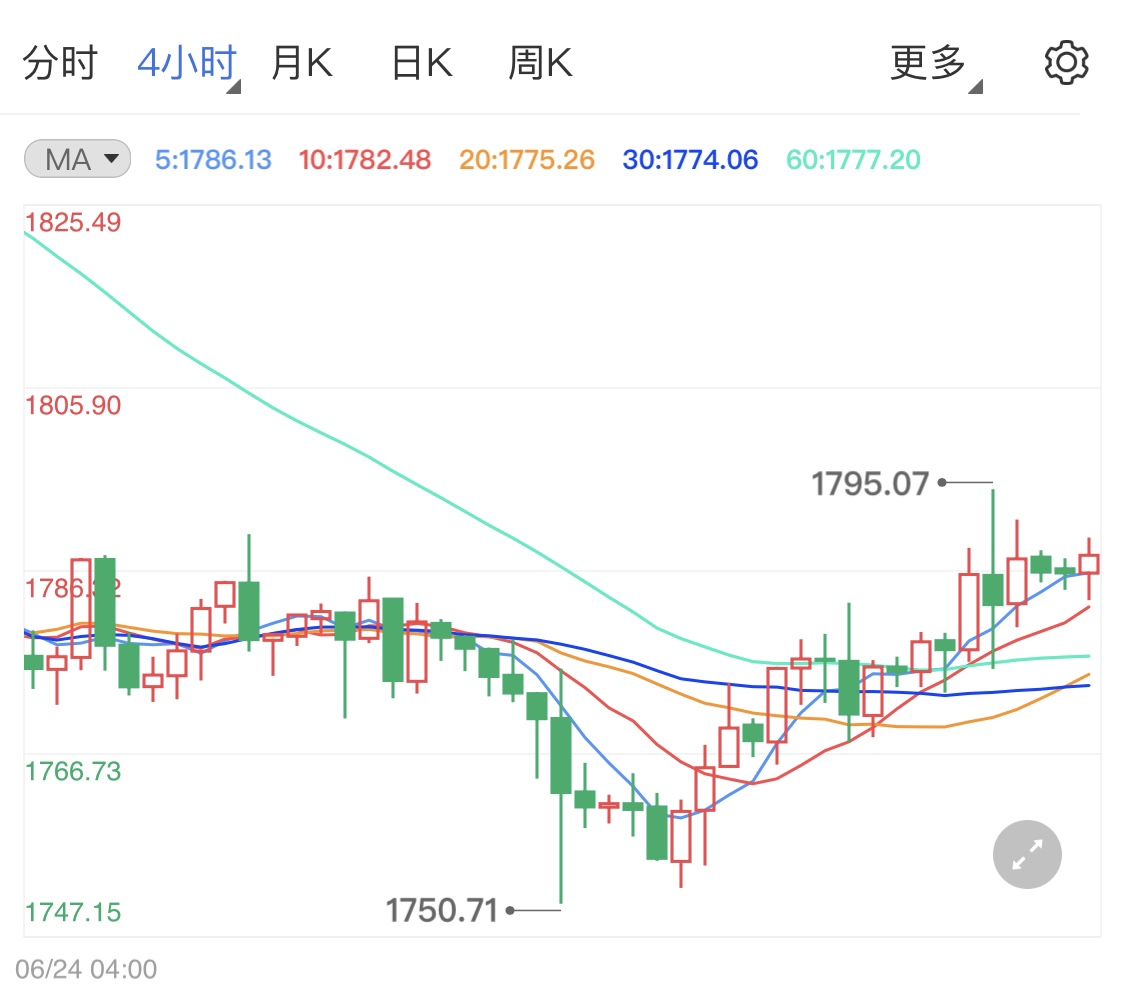Click the 1825.49 price axis label
Viewport: 1125px width, 986px height.
pyautogui.click(x=73, y=222)
